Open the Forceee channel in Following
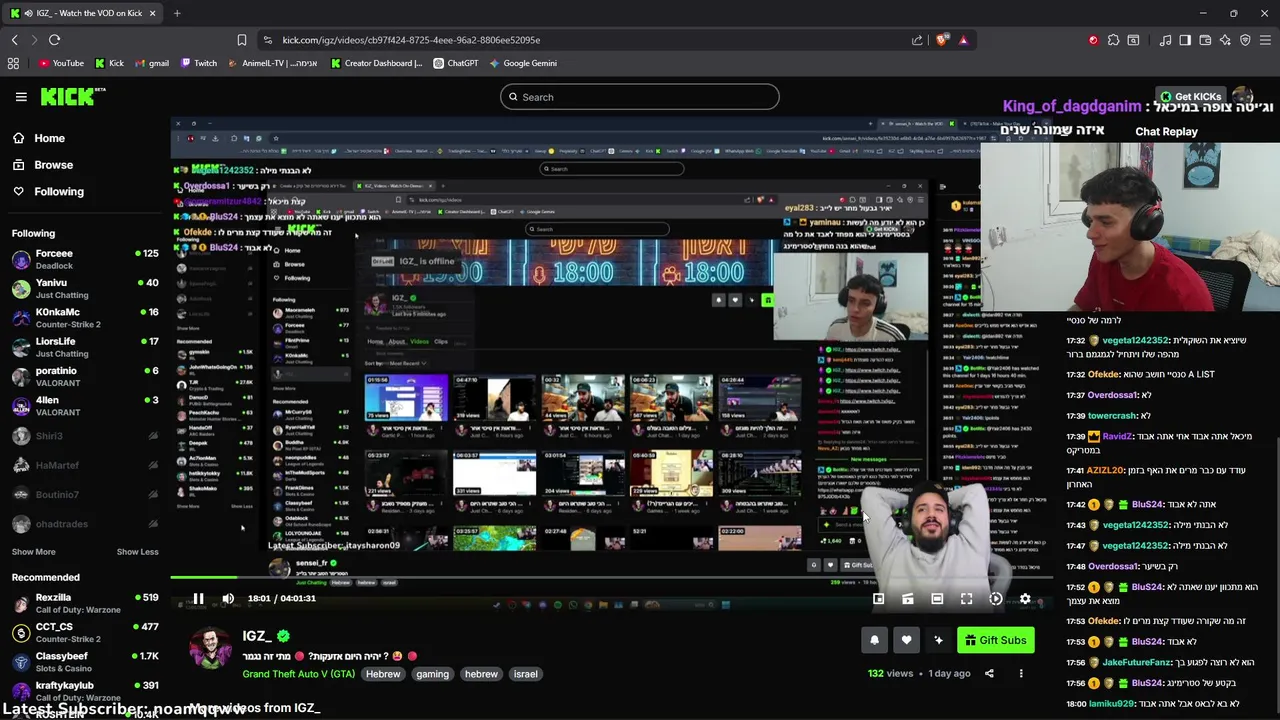Image resolution: width=1280 pixels, height=720 pixels. click(84, 259)
